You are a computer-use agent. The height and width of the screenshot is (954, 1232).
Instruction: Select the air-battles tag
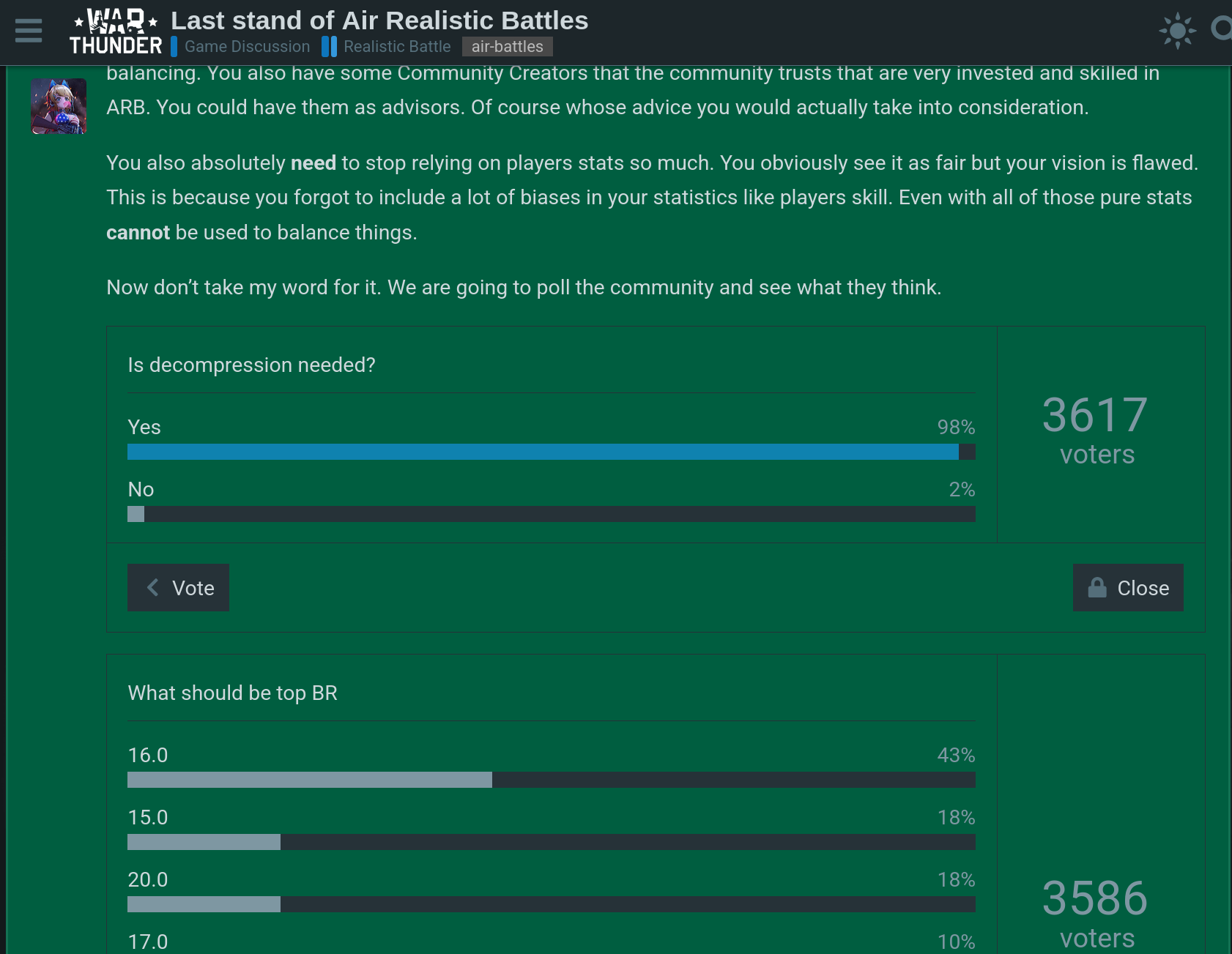click(x=507, y=47)
